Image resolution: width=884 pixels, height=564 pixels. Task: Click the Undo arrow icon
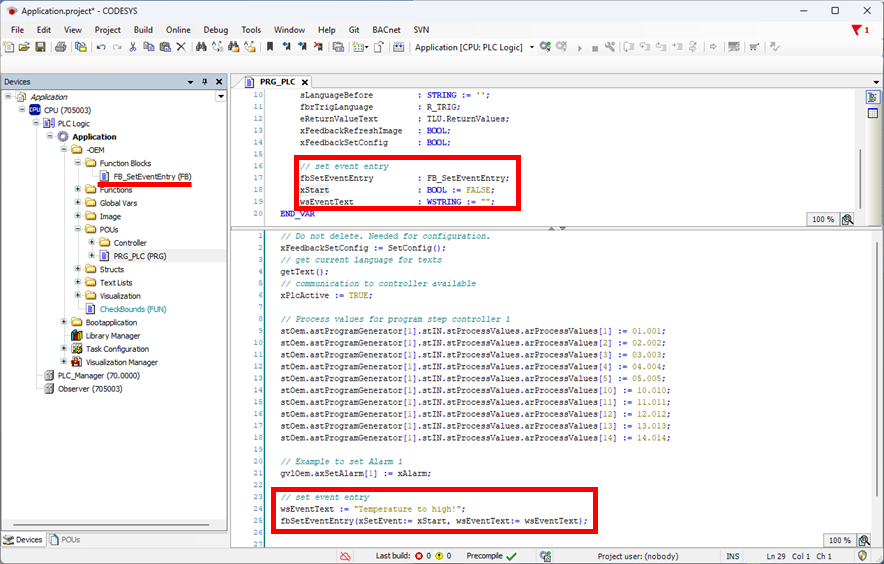coord(101,47)
